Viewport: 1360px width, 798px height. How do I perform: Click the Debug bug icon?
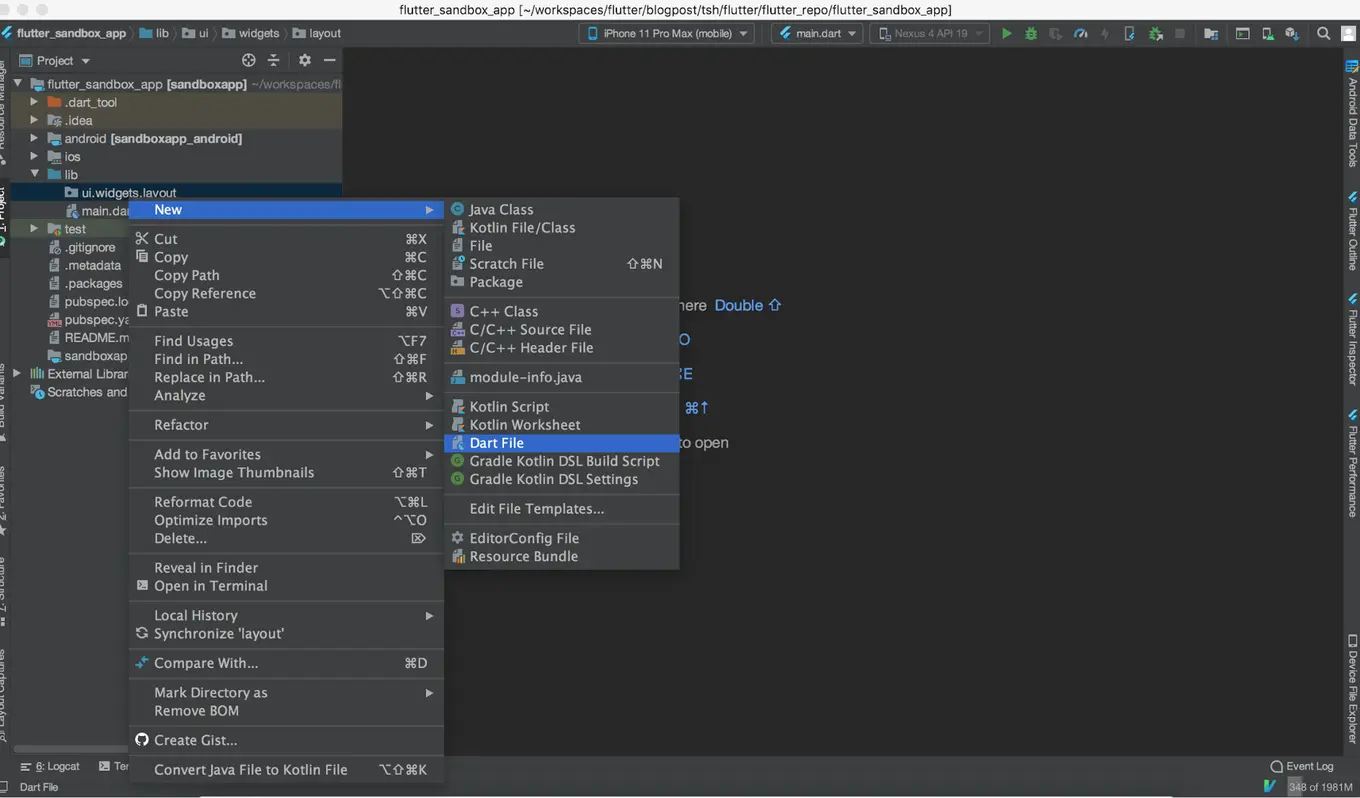point(1031,33)
